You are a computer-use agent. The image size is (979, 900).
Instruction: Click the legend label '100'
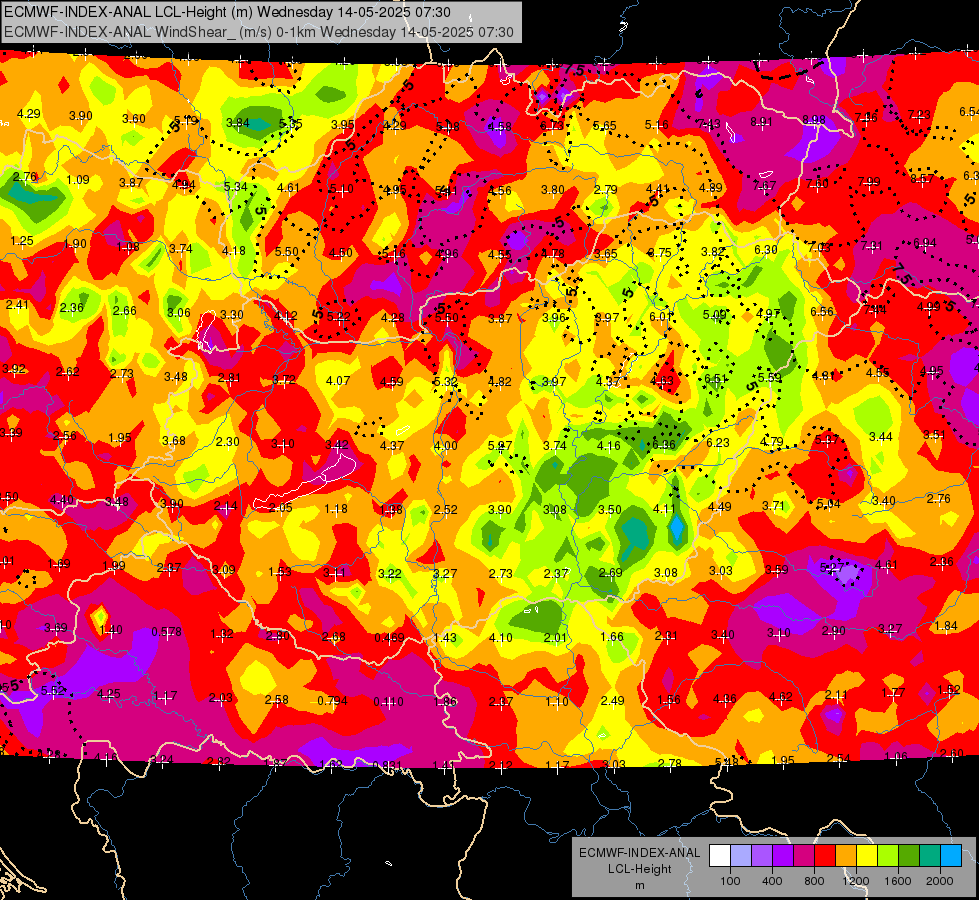[x=730, y=881]
